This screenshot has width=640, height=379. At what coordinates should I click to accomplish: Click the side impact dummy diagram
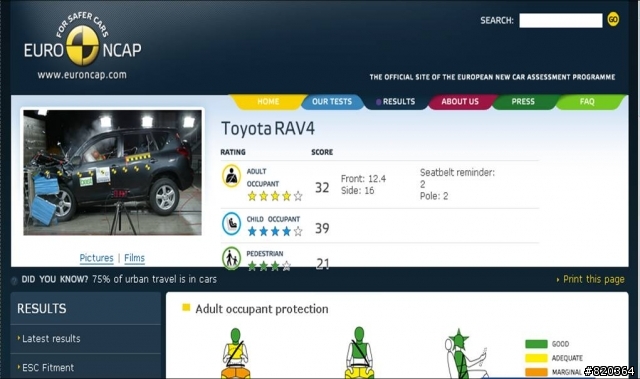pos(467,354)
